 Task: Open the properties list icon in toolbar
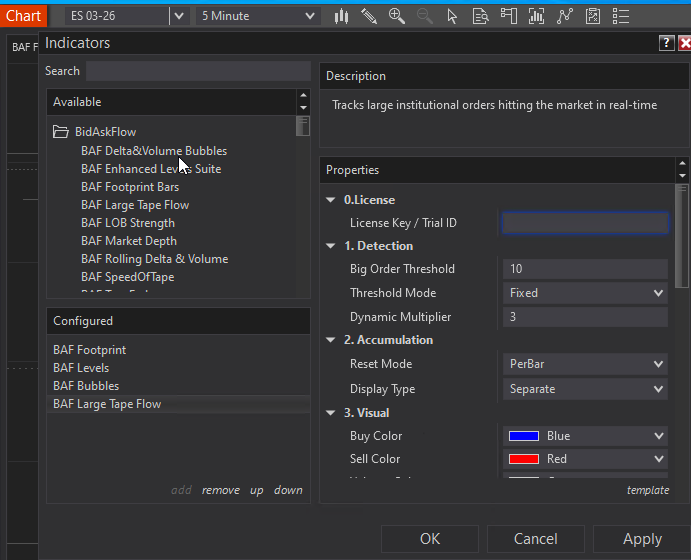pos(620,16)
